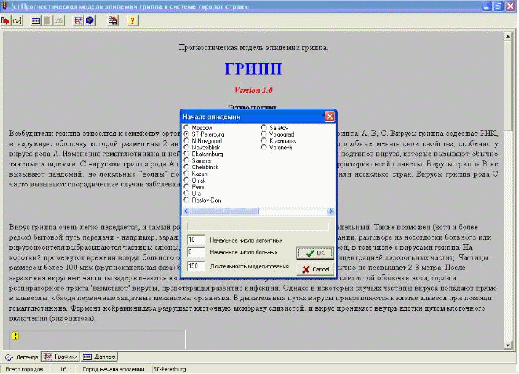Switch to the Данные tab
This screenshot has width=519, height=374.
(99, 357)
